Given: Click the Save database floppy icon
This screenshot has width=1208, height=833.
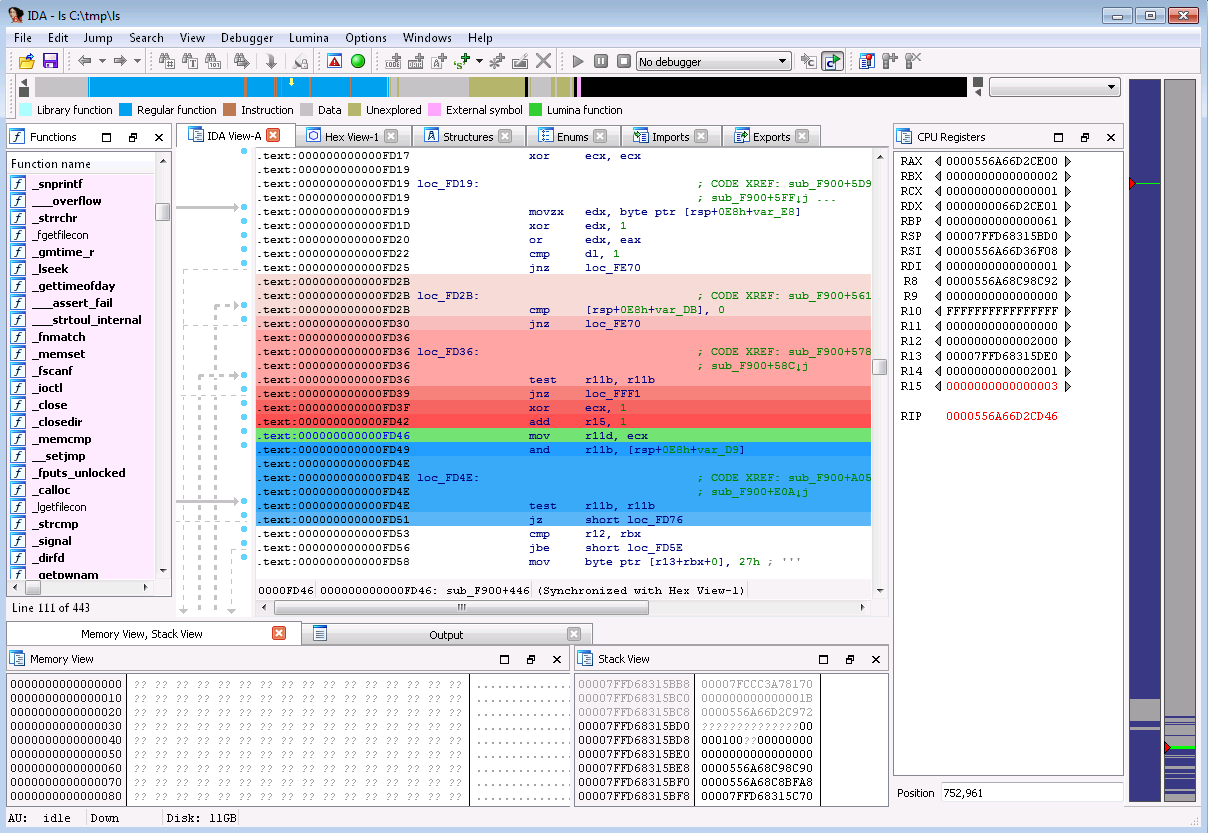Looking at the screenshot, I should [49, 61].
